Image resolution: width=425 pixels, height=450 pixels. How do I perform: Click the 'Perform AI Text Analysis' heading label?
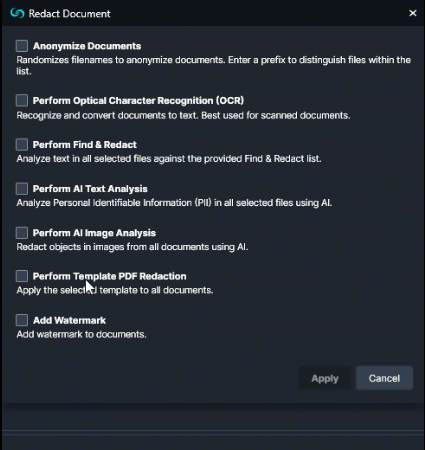pyautogui.click(x=90, y=189)
